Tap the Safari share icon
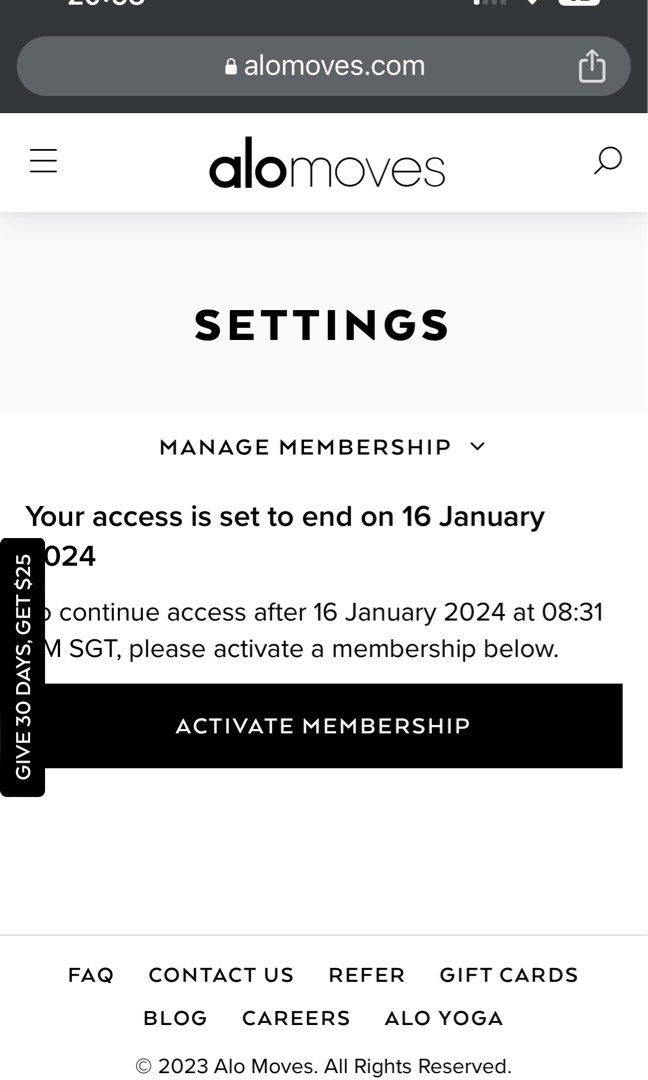Viewport: 648px width, 1080px height. (591, 65)
